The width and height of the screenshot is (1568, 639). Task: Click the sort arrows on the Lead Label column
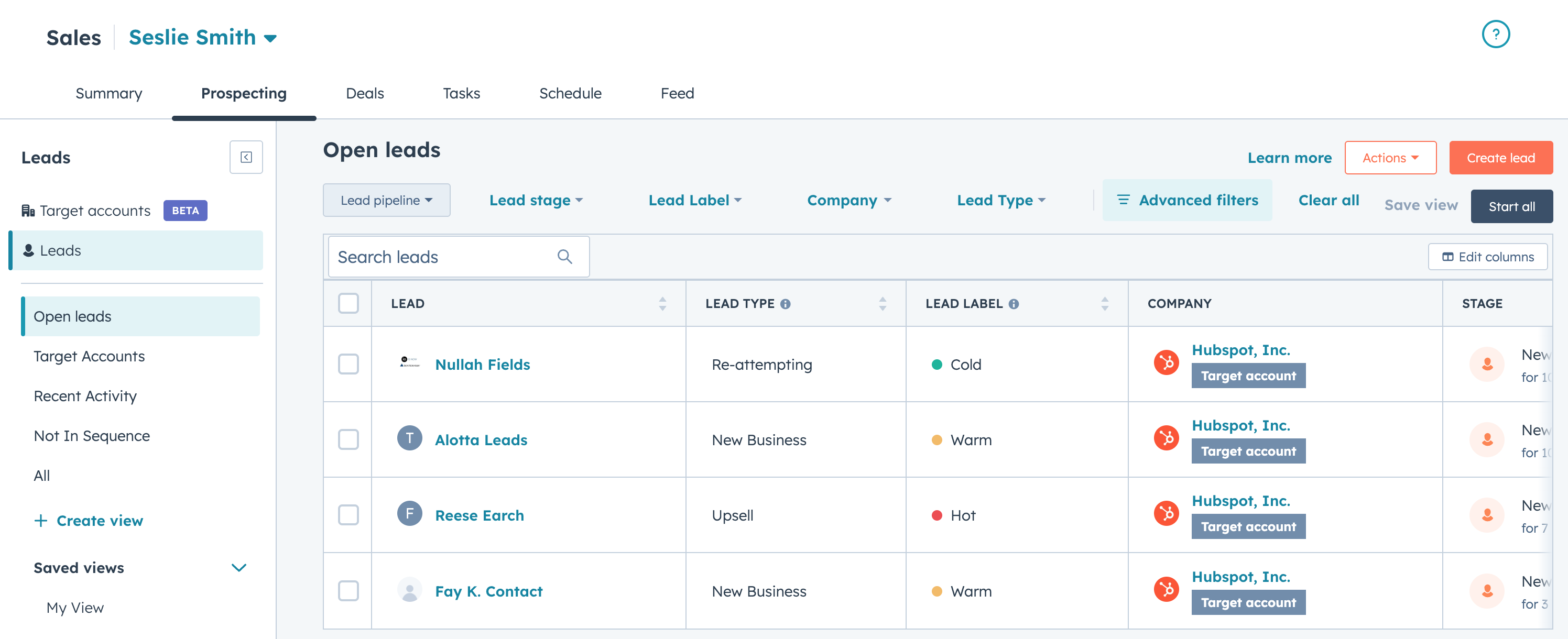[1104, 303]
